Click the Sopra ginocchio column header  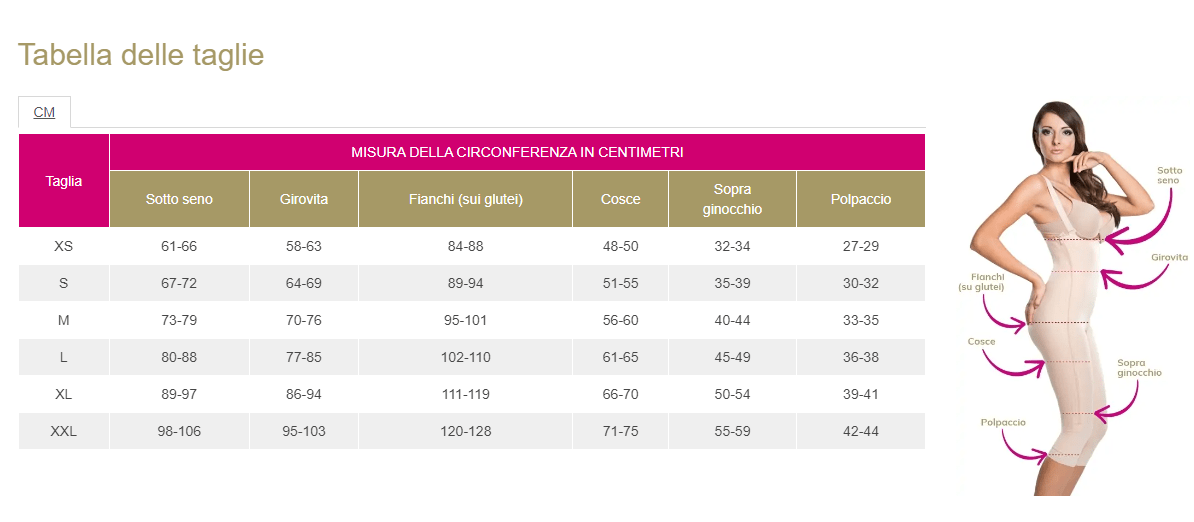732,199
